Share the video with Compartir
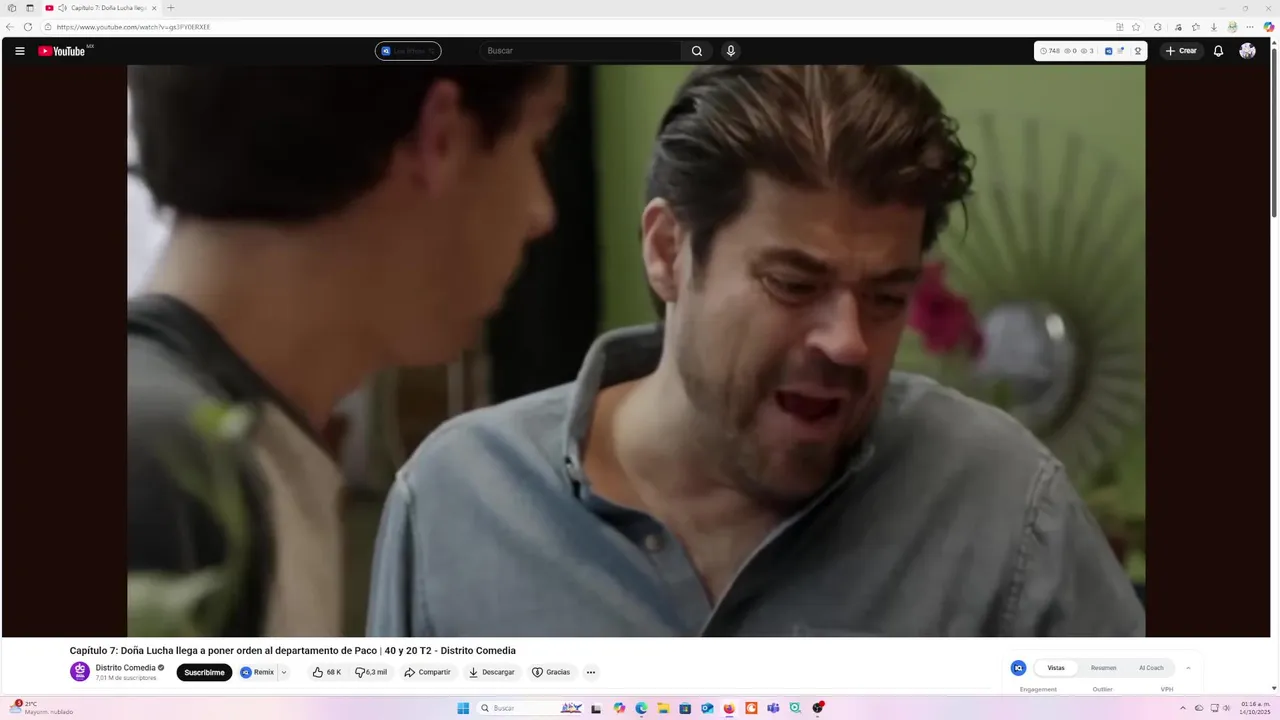Viewport: 1280px width, 720px height. pos(427,672)
